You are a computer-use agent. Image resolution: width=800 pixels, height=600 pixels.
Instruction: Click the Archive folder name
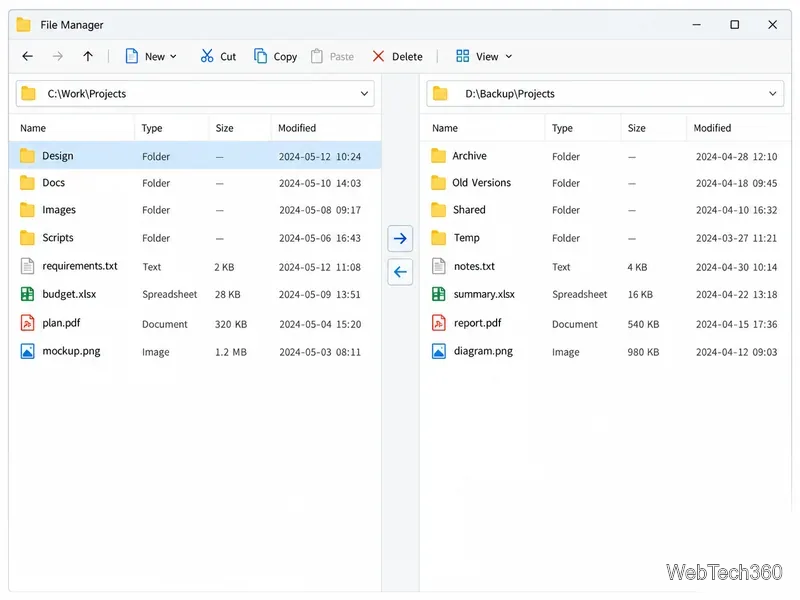coord(469,156)
